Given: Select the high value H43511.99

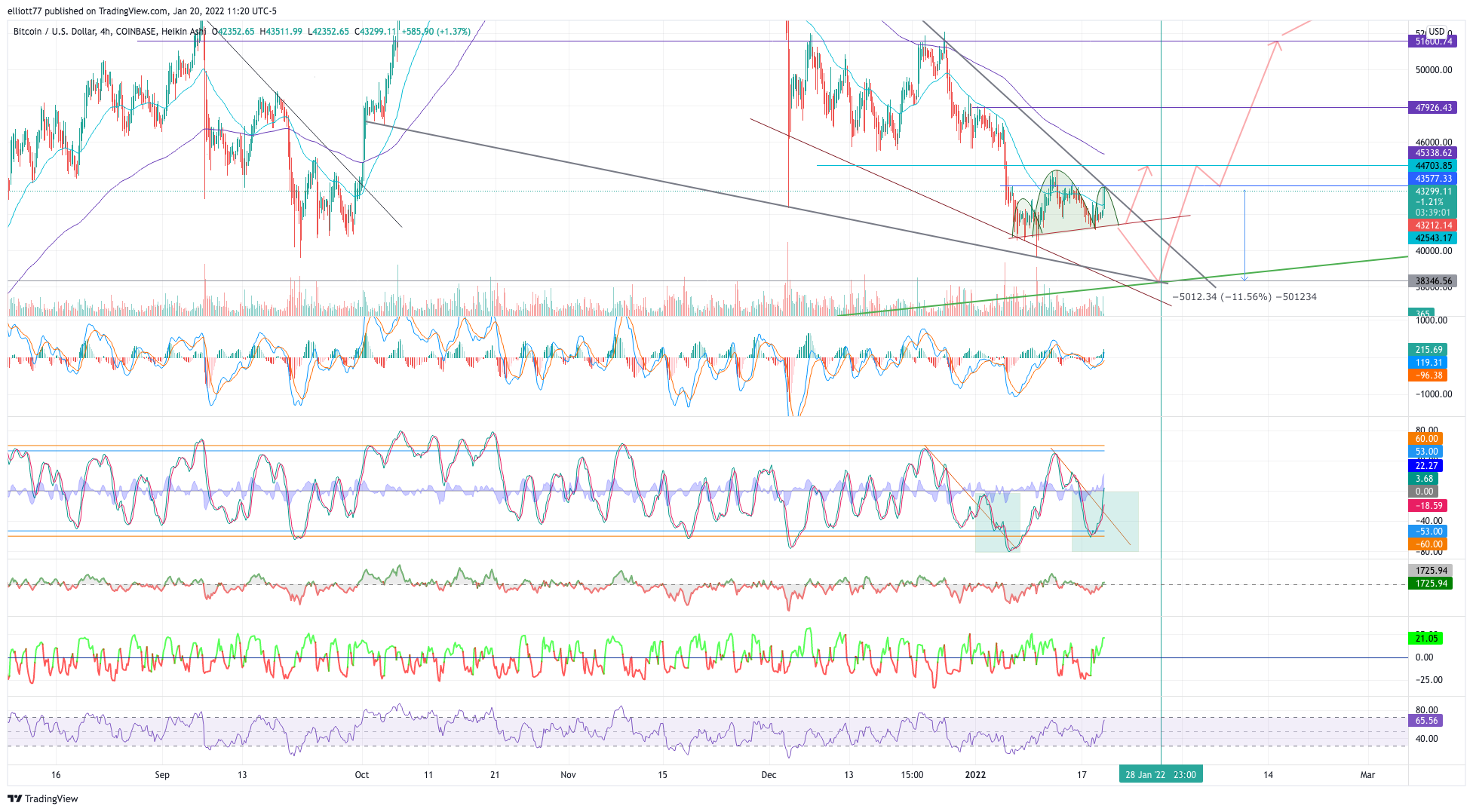Looking at the screenshot, I should coord(281,32).
